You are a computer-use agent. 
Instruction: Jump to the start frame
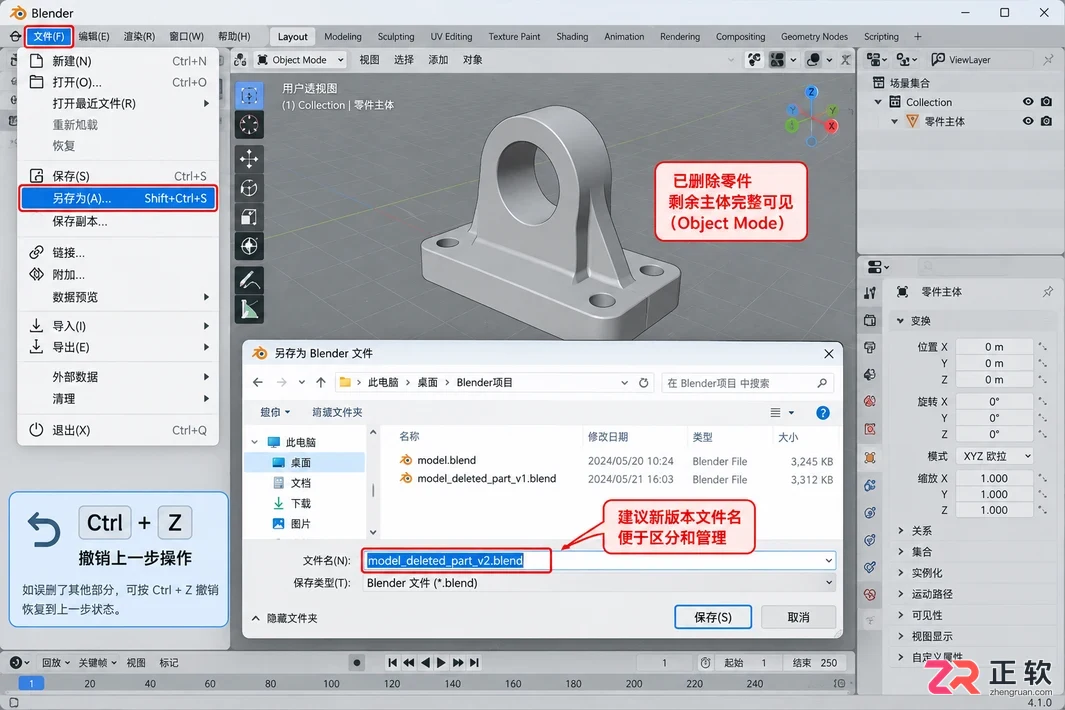pyautogui.click(x=393, y=662)
